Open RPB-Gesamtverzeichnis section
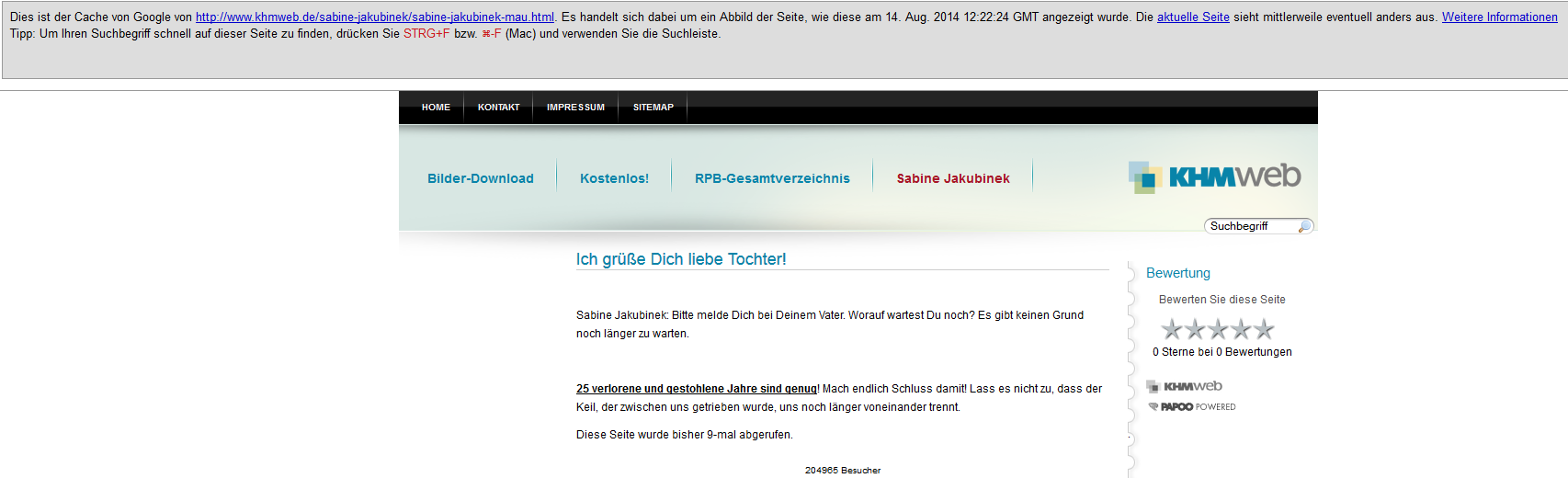The height and width of the screenshot is (478, 1568). tap(772, 178)
